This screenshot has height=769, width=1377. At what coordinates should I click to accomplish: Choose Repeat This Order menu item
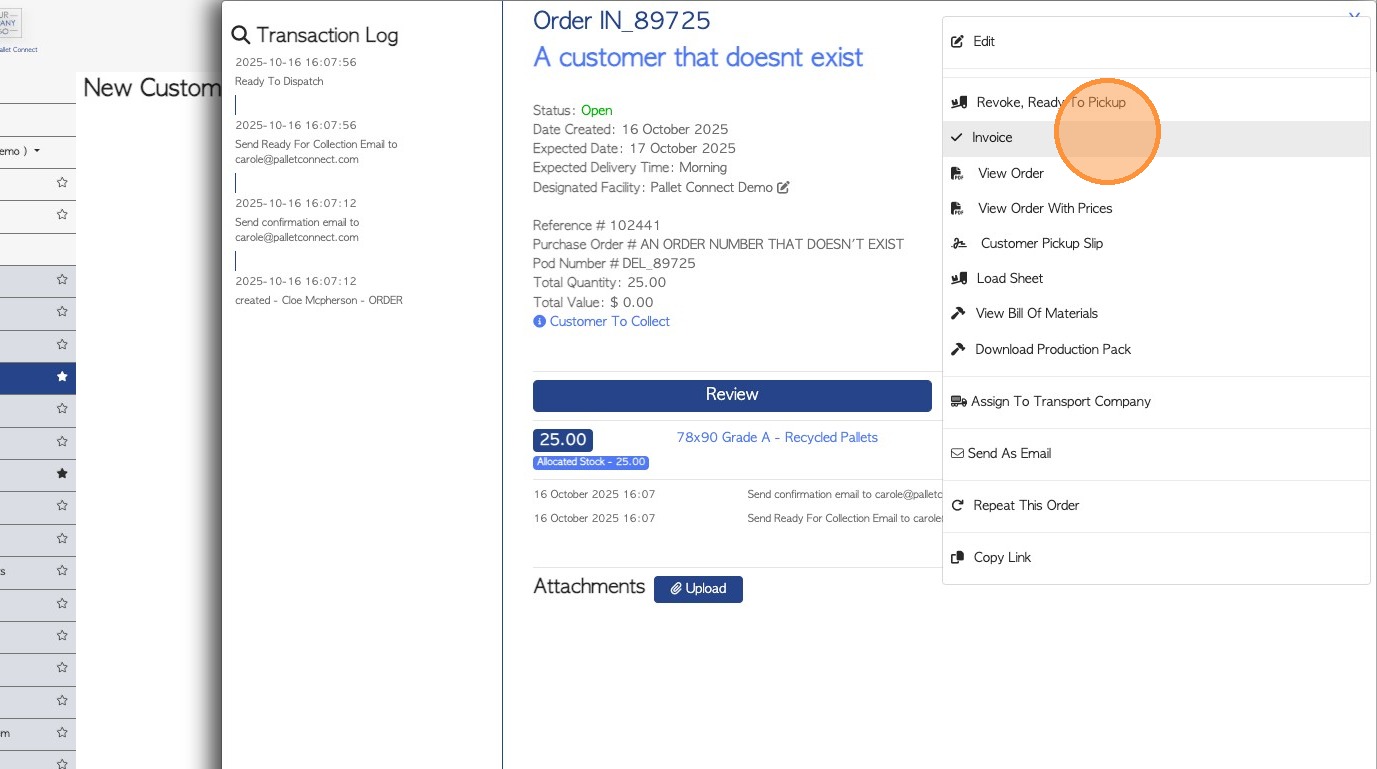point(1026,506)
